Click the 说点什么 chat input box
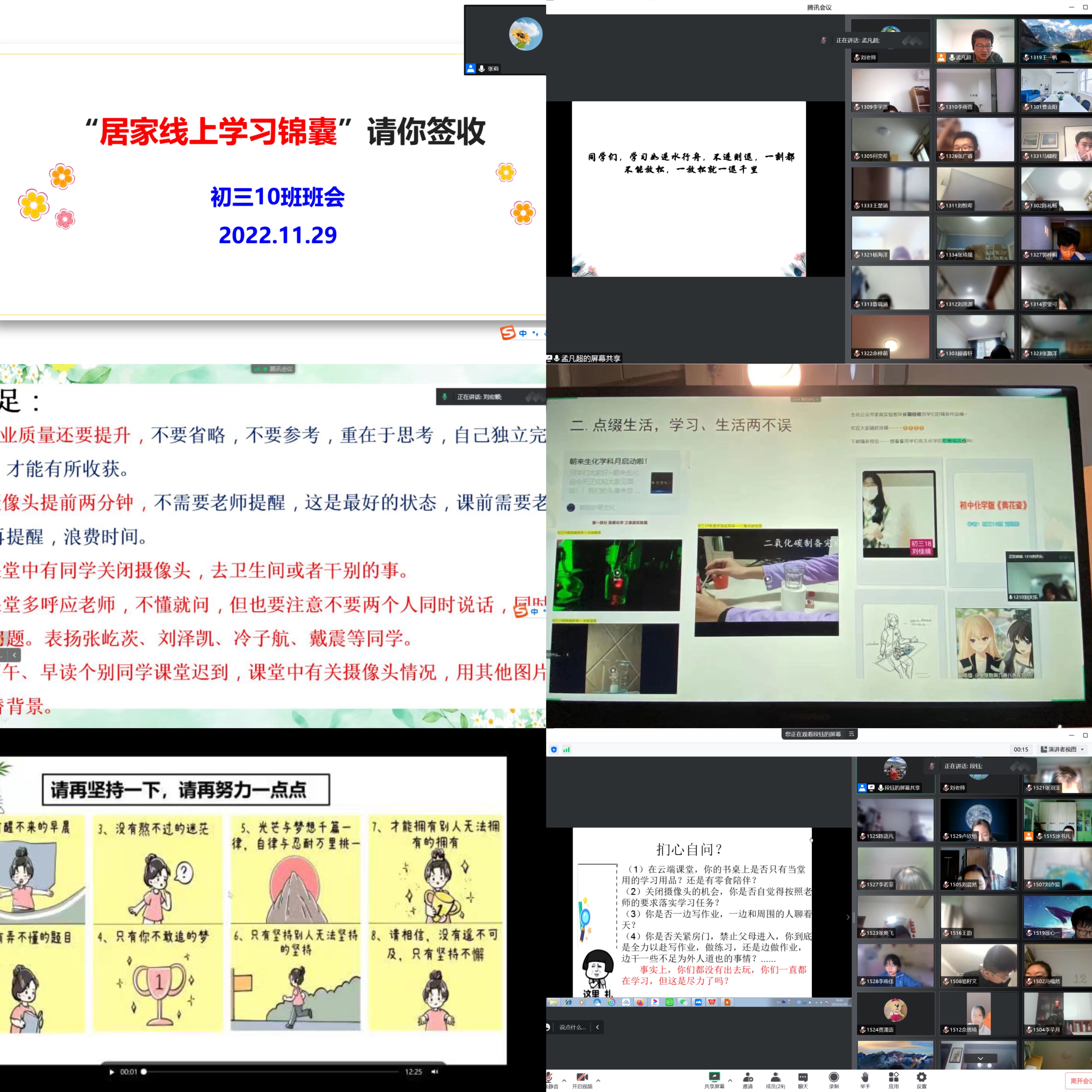1092x1092 pixels. [x=572, y=1027]
